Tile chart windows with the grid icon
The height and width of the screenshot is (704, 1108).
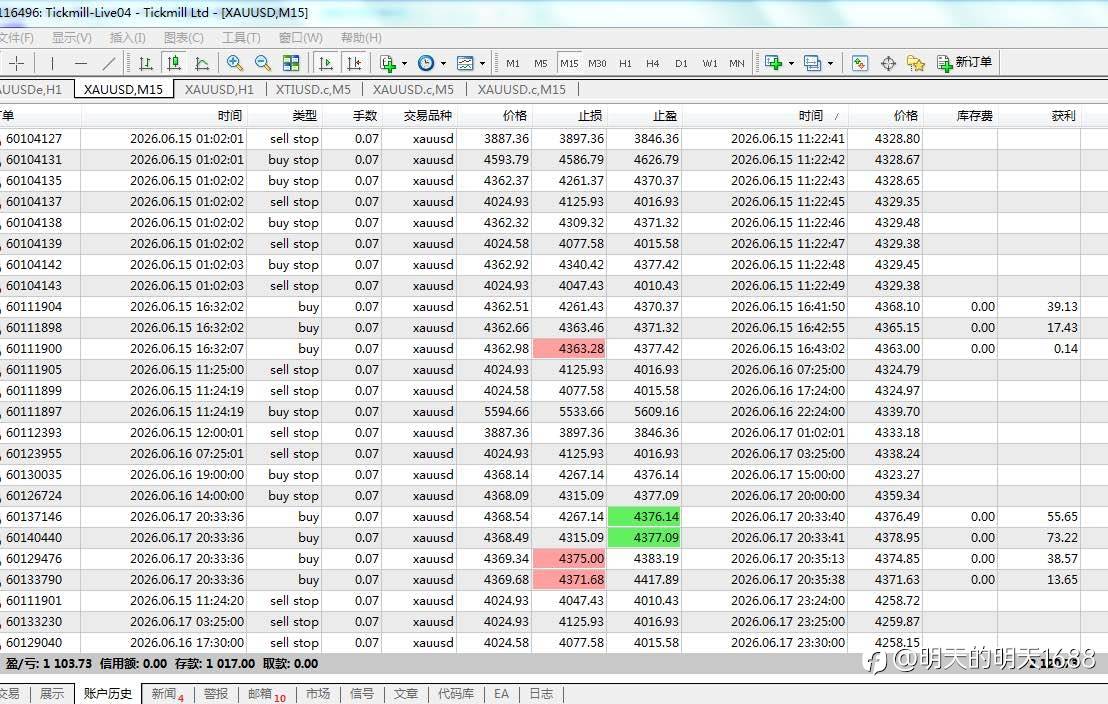[x=291, y=63]
